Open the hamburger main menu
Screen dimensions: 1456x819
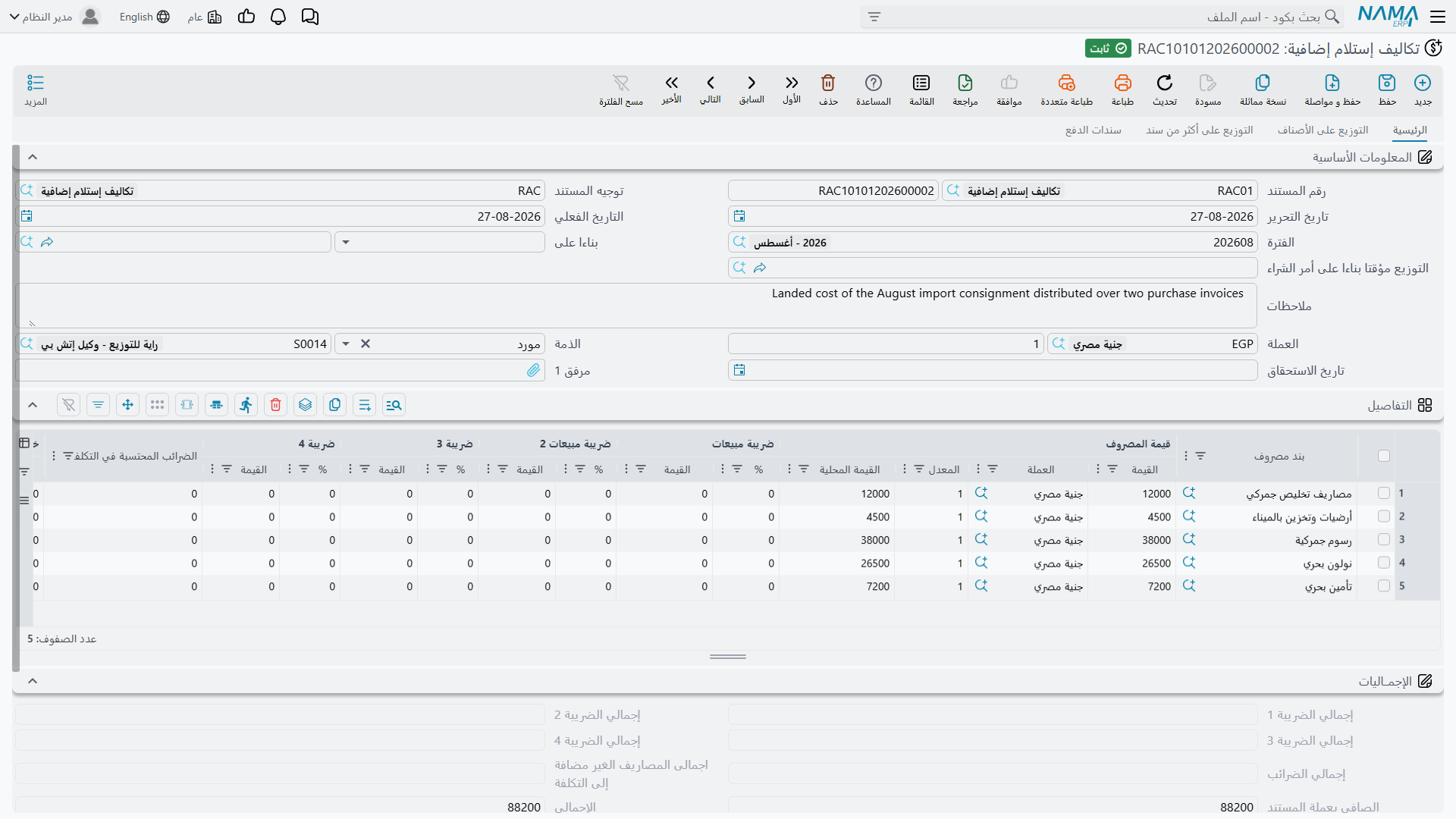[1438, 17]
